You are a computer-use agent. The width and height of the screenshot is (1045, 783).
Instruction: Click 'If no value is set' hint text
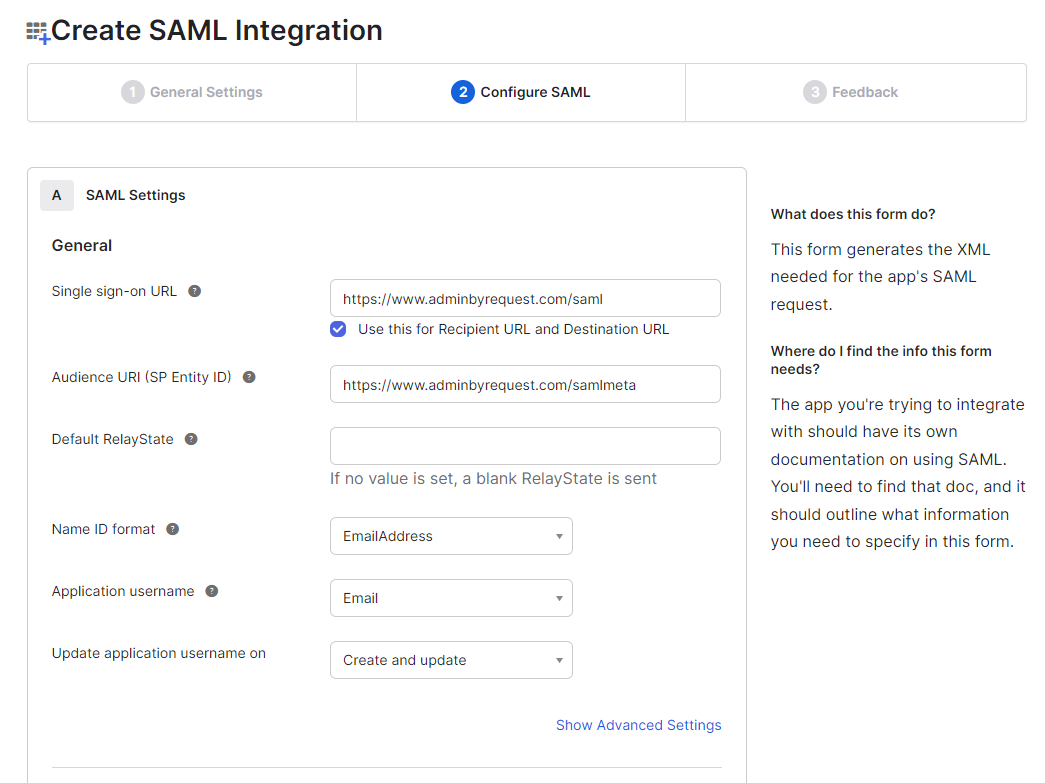[x=493, y=478]
